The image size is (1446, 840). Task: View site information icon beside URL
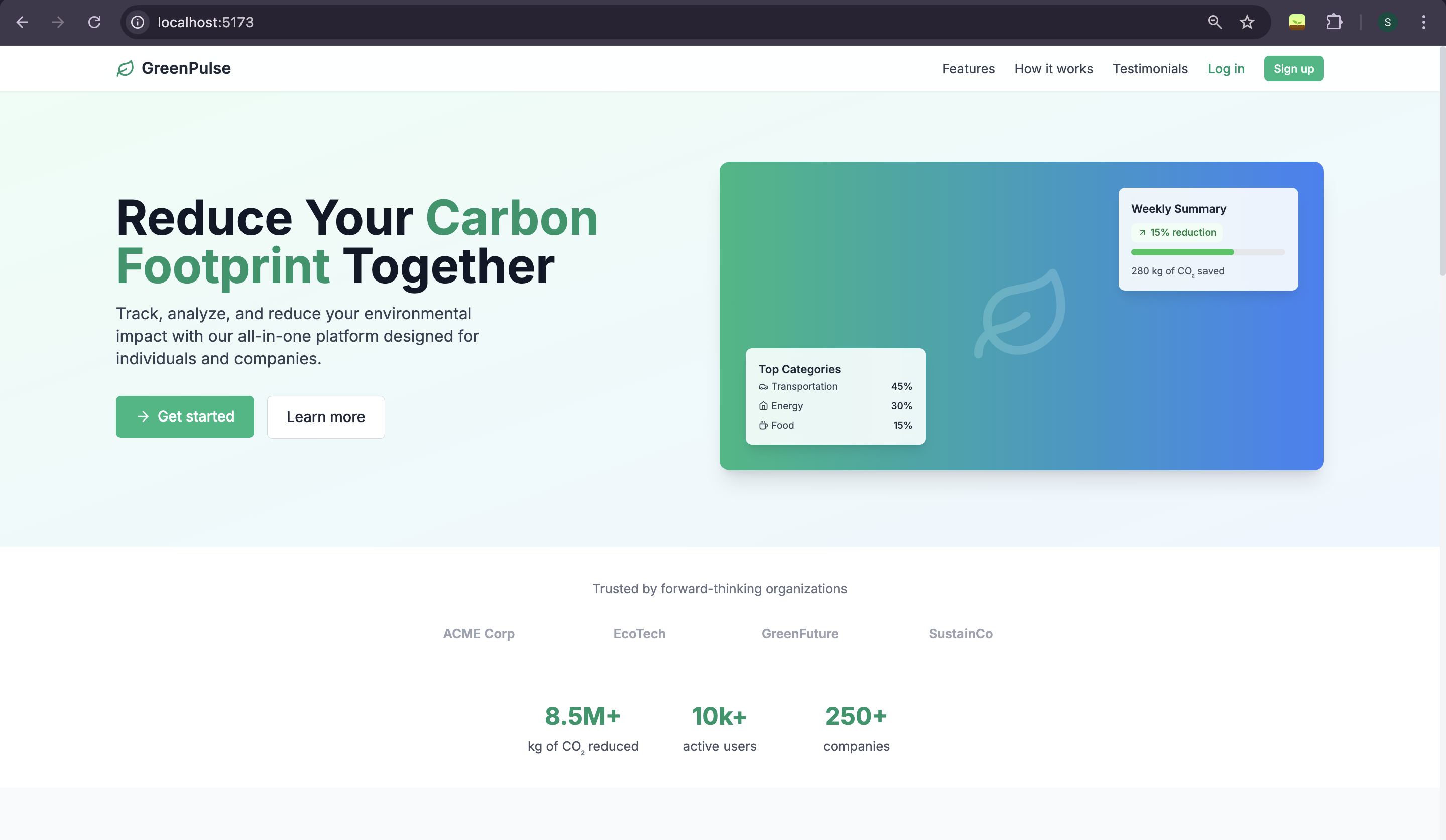point(138,22)
